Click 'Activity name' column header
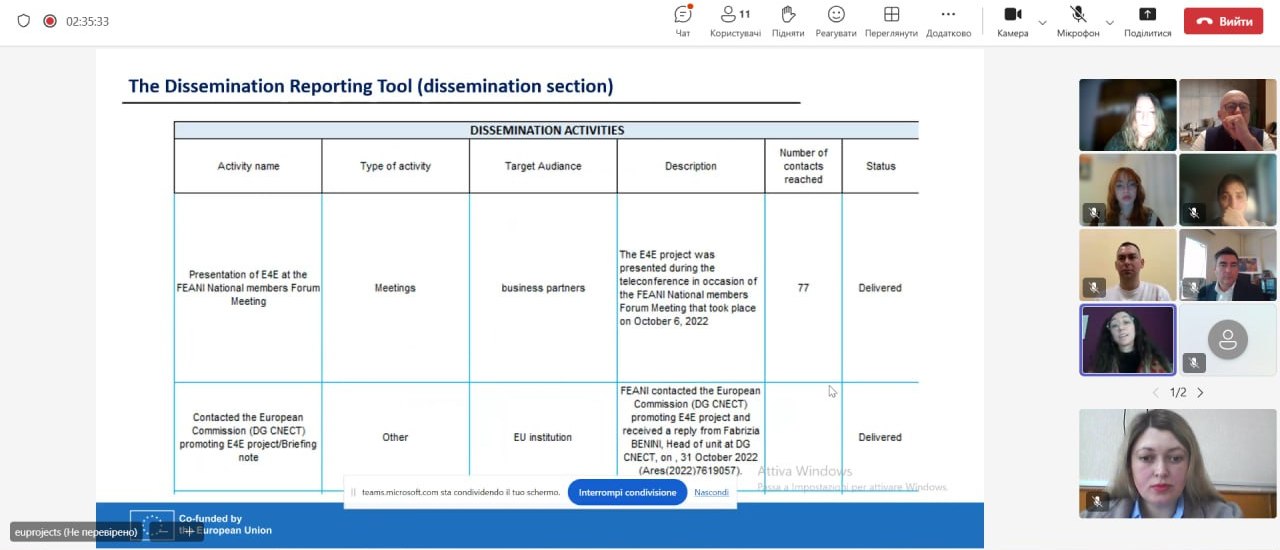The height and width of the screenshot is (550, 1280). (248, 166)
